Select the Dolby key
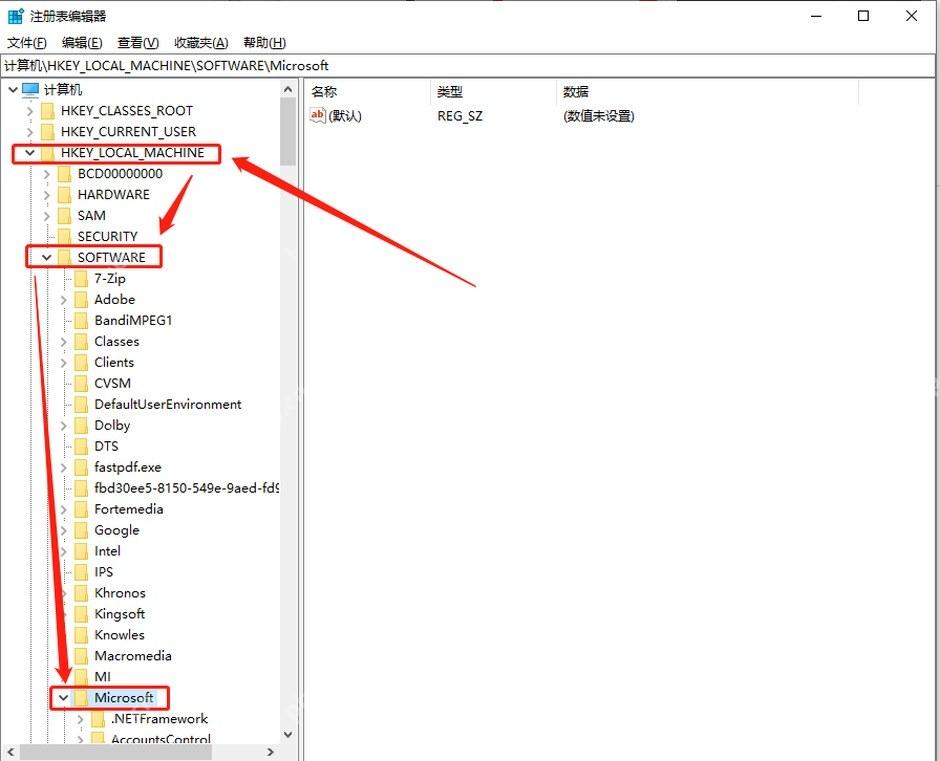 112,425
